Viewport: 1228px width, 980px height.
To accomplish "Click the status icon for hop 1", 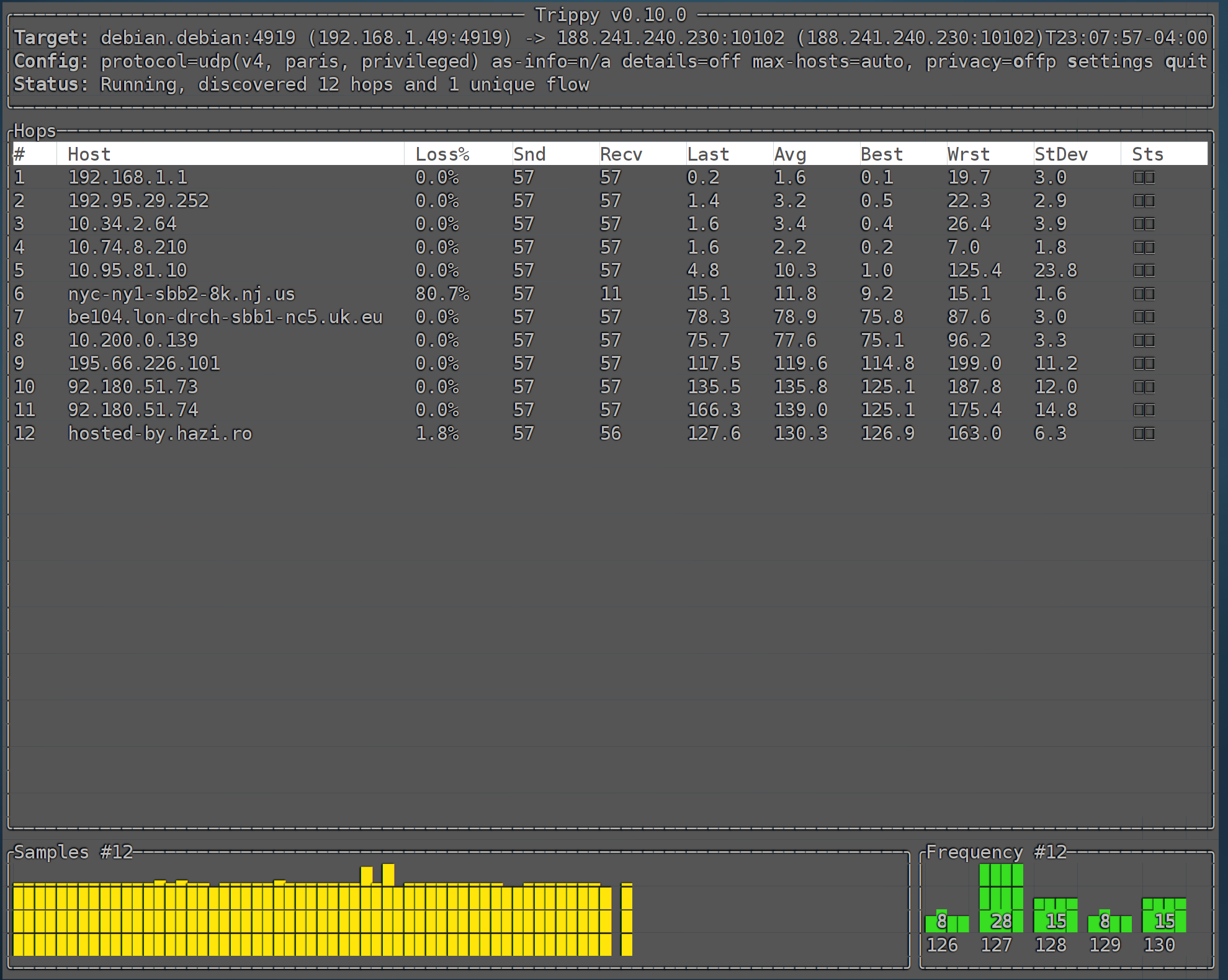I will pyautogui.click(x=1144, y=178).
